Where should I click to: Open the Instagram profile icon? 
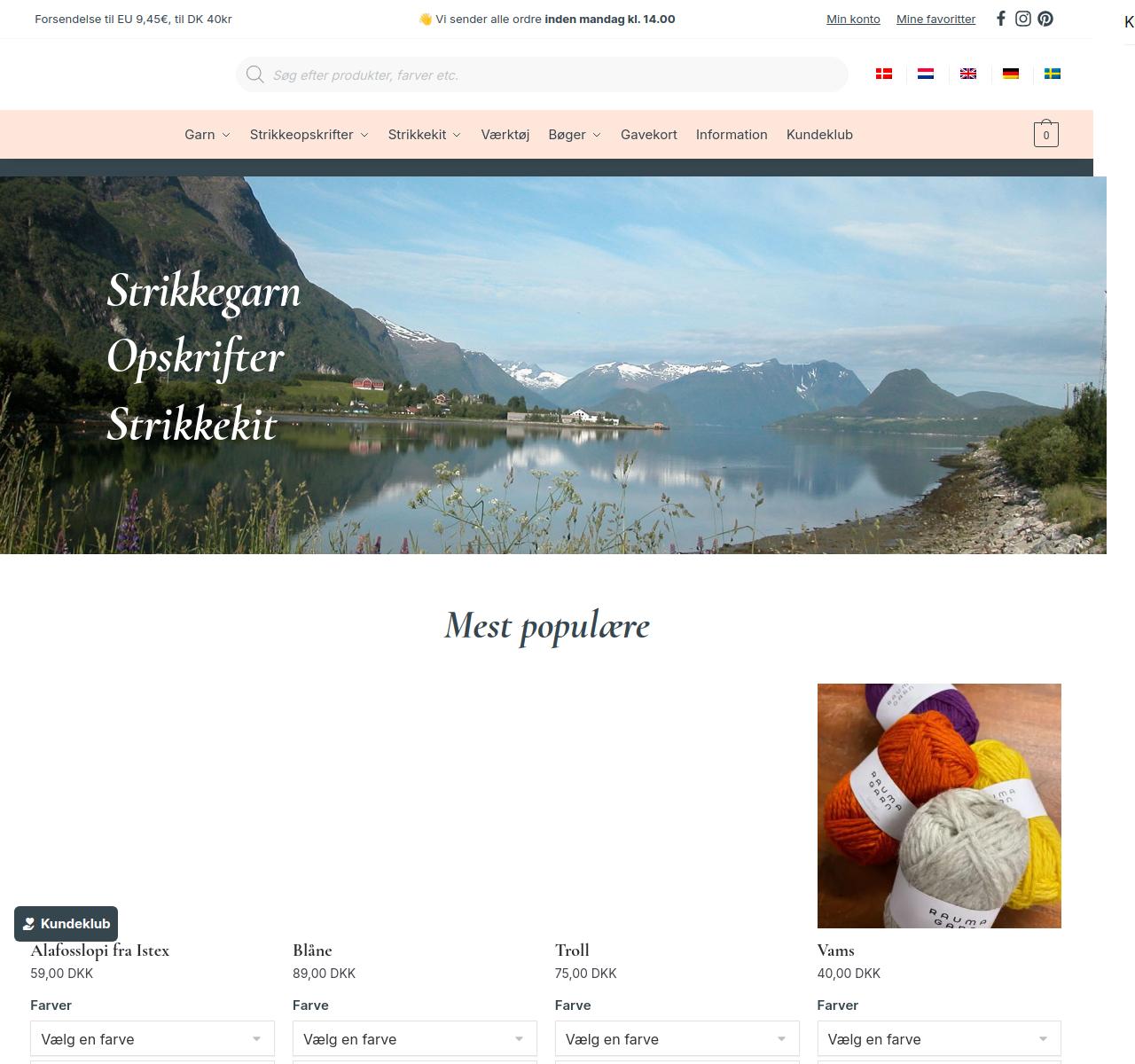point(1023,19)
